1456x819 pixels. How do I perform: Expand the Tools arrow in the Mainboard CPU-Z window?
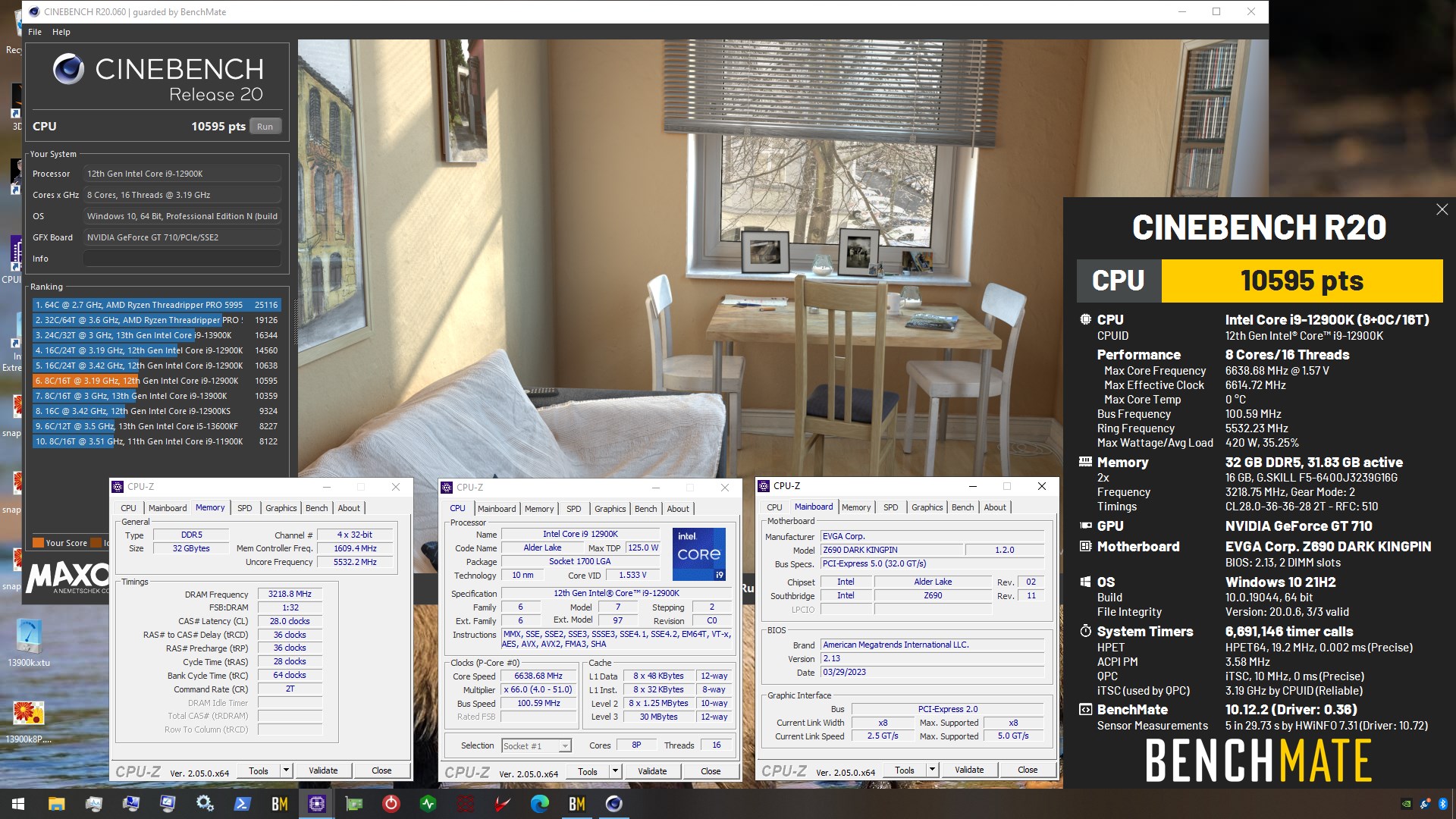[x=932, y=770]
